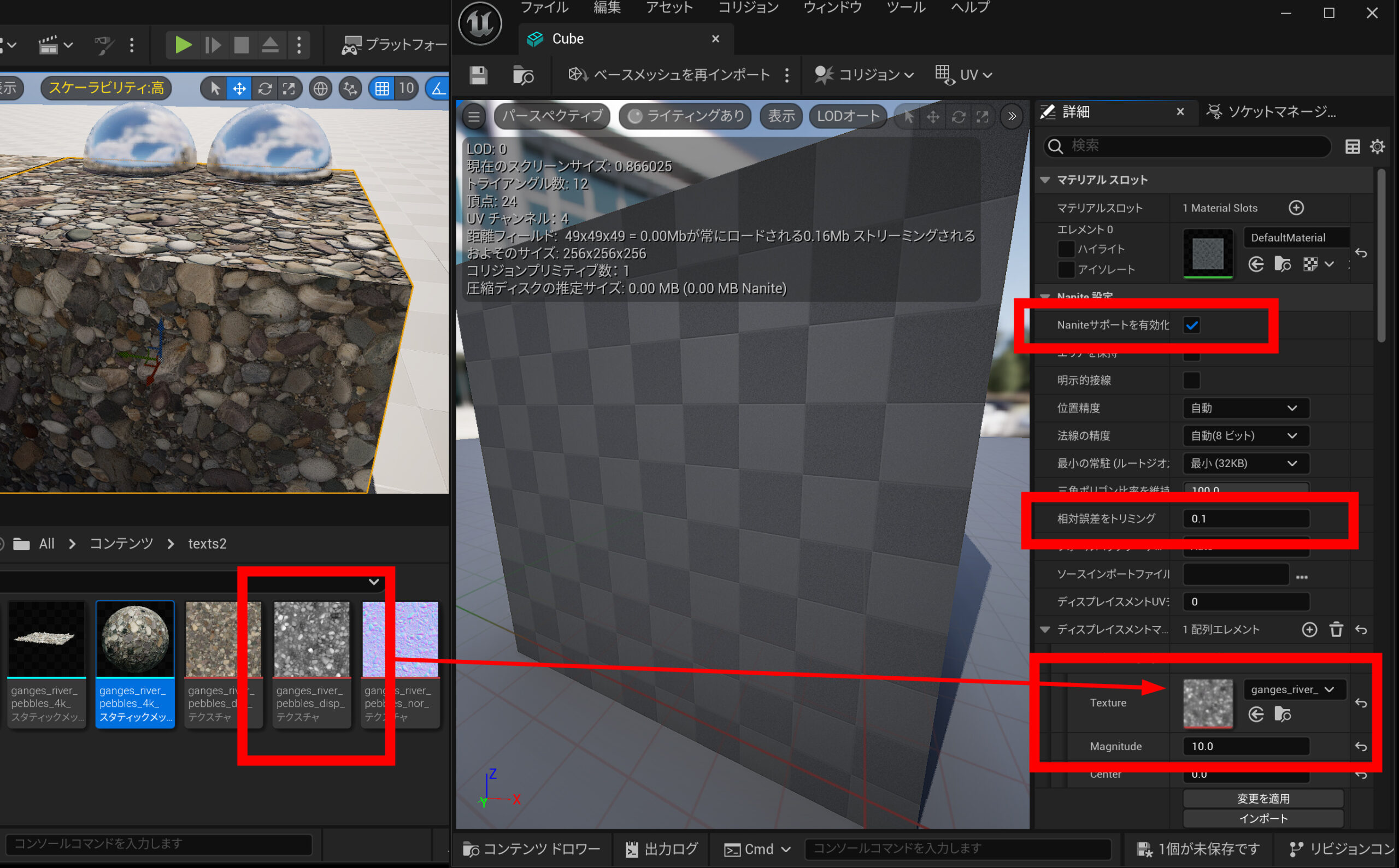Select the rotate tool in level viewport
The width and height of the screenshot is (1399, 868).
pyautogui.click(x=264, y=88)
